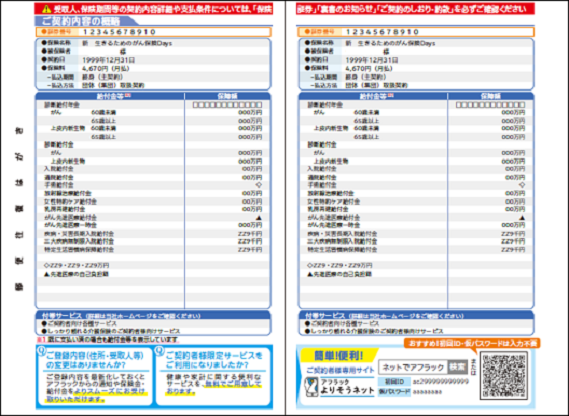Screen dimensions: 569x416
Task: Click the warning triangle icon in the red banner
Action: click(47, 9)
